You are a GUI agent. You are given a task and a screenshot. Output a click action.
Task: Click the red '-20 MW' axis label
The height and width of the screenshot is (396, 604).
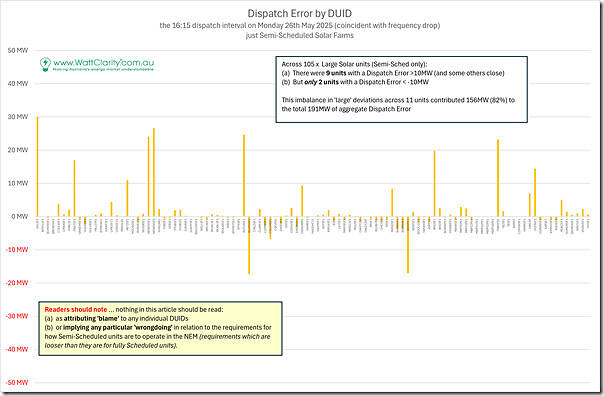(x=17, y=283)
